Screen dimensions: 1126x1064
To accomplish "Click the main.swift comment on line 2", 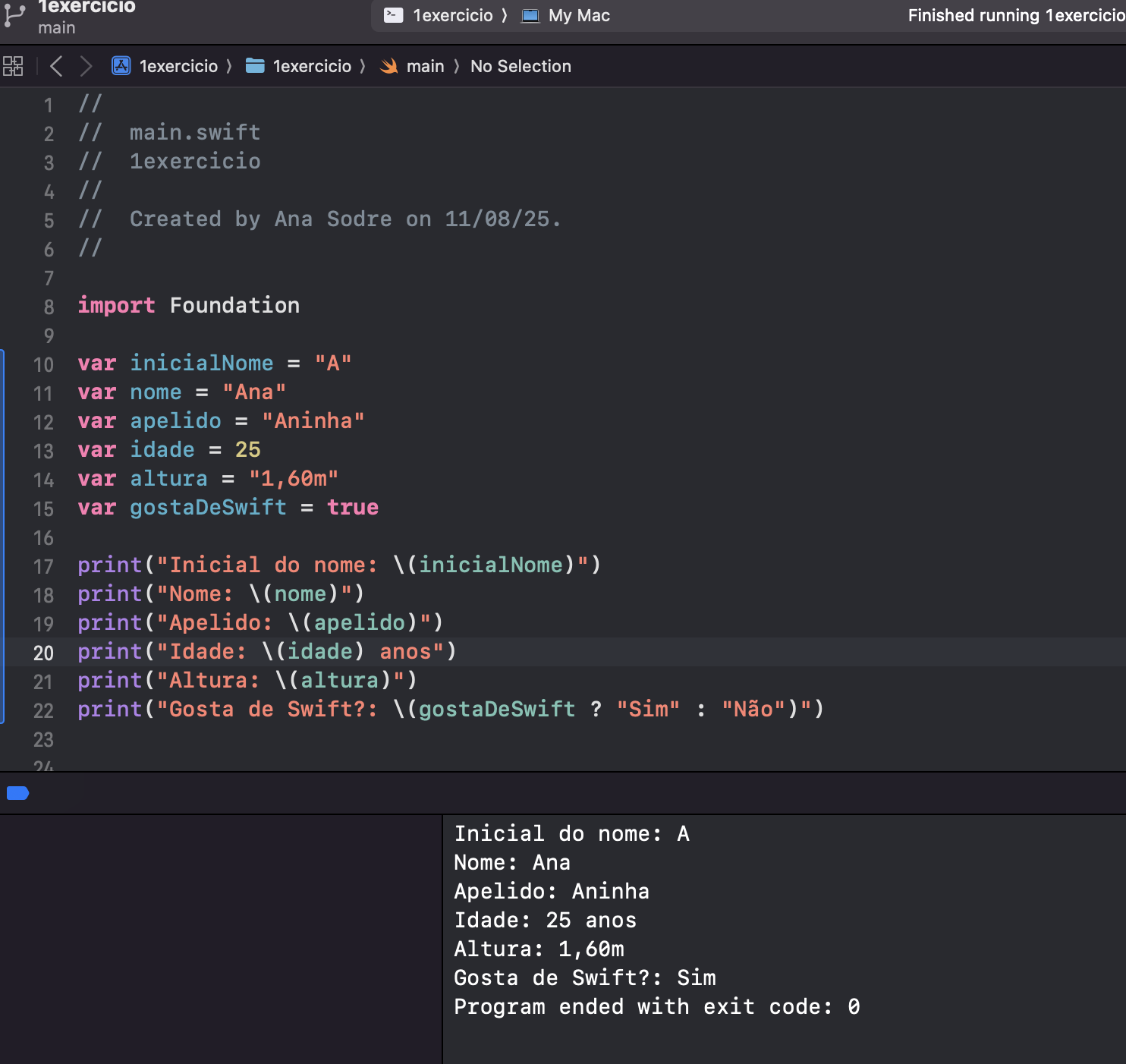I will click(195, 133).
